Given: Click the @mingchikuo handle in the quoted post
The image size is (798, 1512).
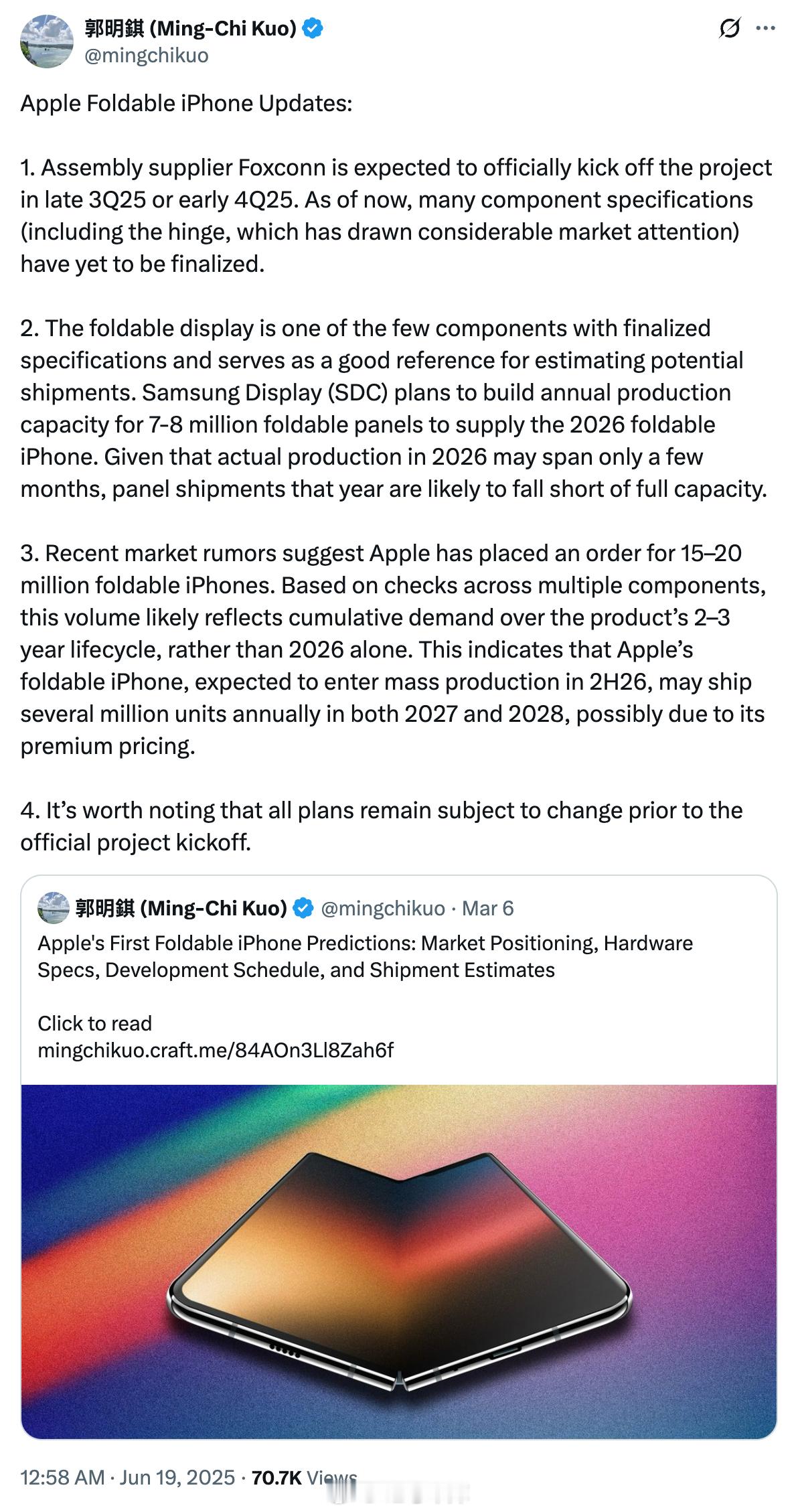Looking at the screenshot, I should [383, 908].
